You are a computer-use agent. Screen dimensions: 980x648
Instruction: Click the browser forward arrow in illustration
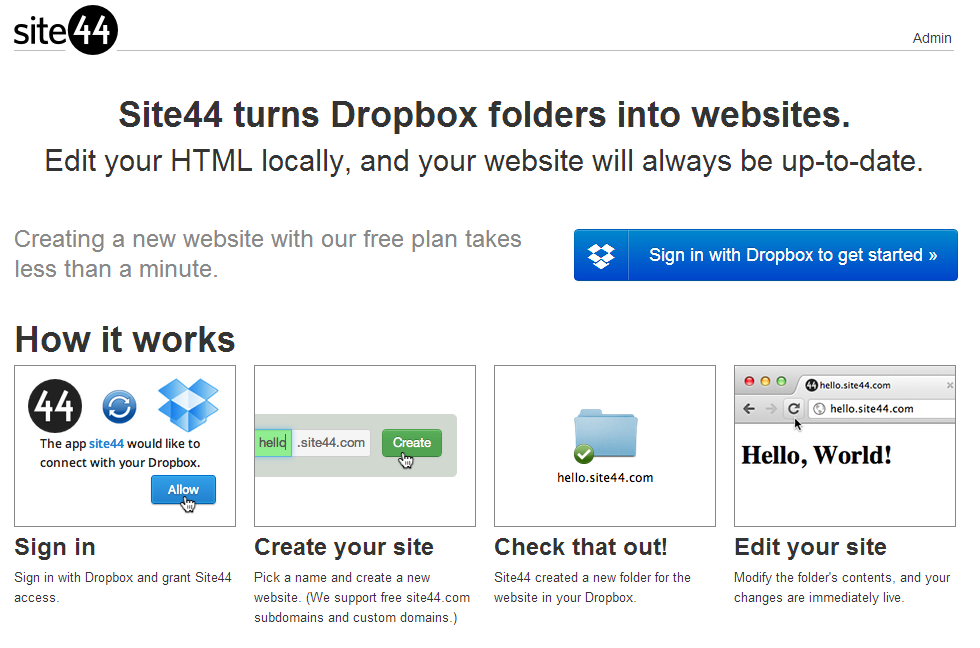pos(771,409)
